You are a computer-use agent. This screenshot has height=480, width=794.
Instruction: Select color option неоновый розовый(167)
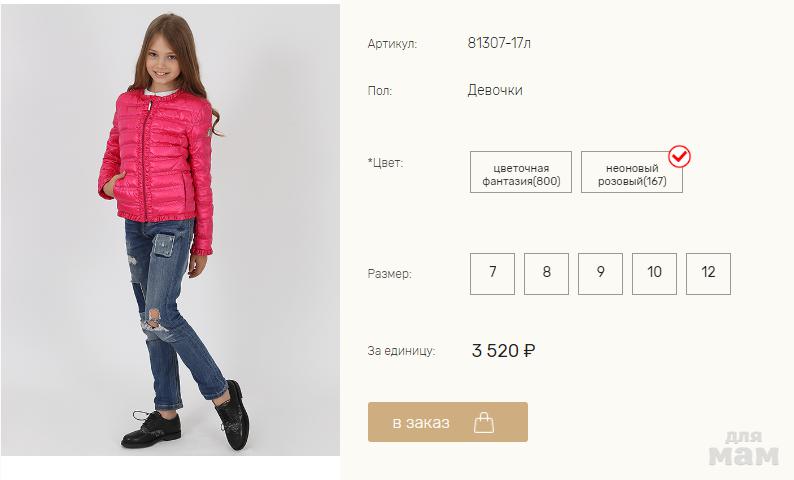pyautogui.click(x=632, y=172)
